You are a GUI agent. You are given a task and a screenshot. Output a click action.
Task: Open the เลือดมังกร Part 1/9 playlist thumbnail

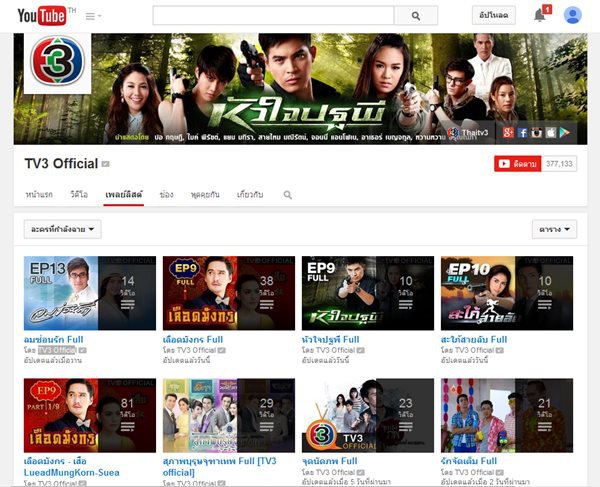(90, 415)
